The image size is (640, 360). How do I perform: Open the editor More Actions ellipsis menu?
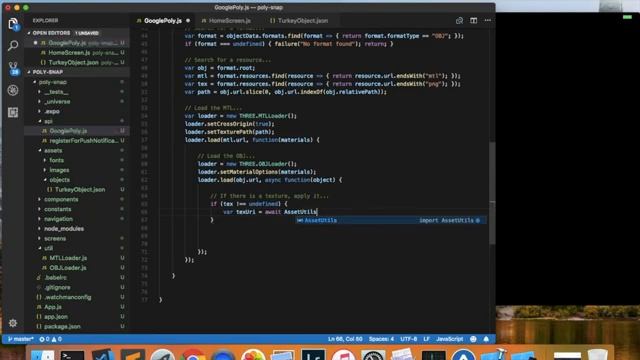click(488, 20)
